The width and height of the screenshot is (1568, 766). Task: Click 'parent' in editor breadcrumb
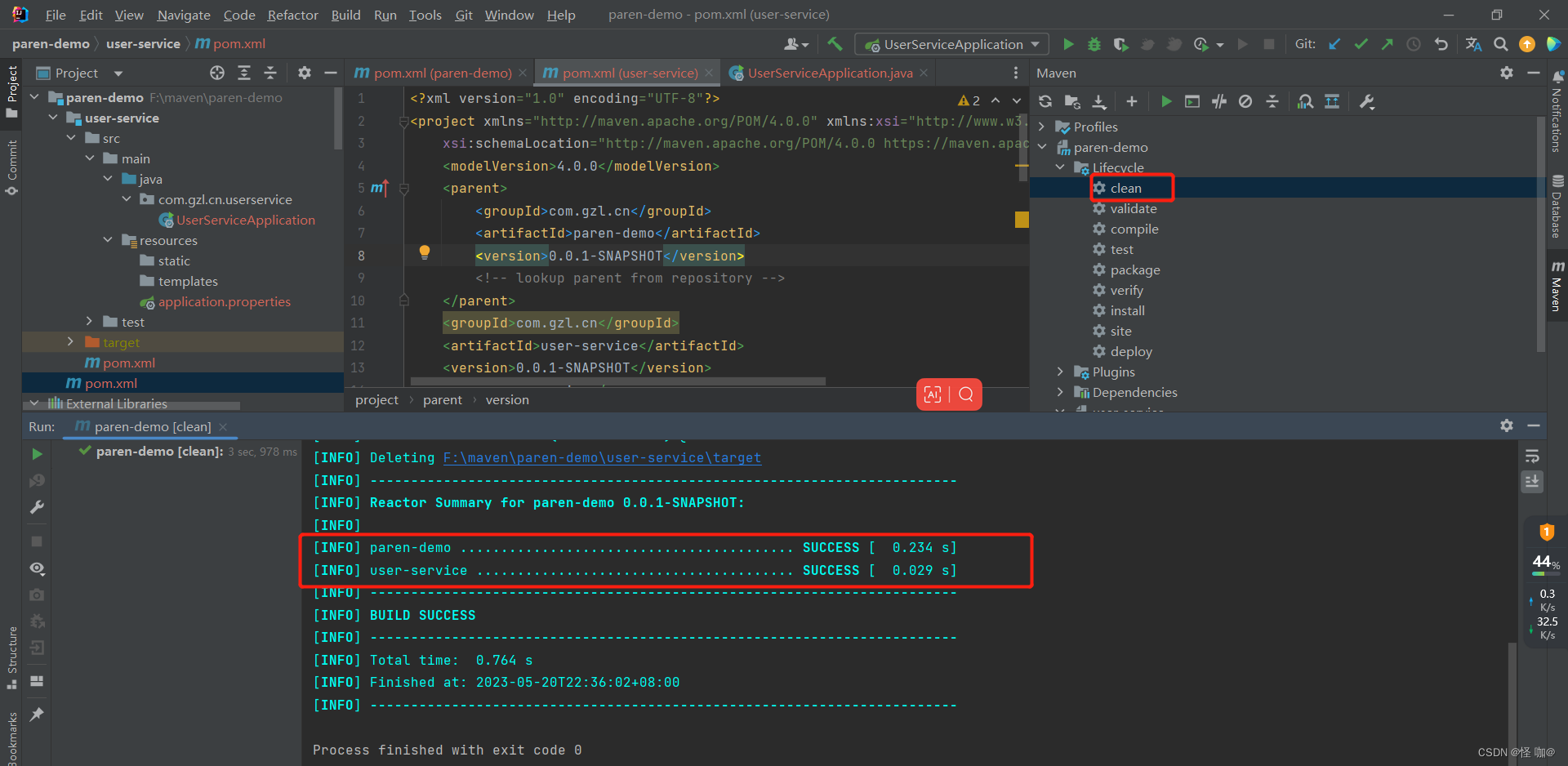tap(442, 399)
